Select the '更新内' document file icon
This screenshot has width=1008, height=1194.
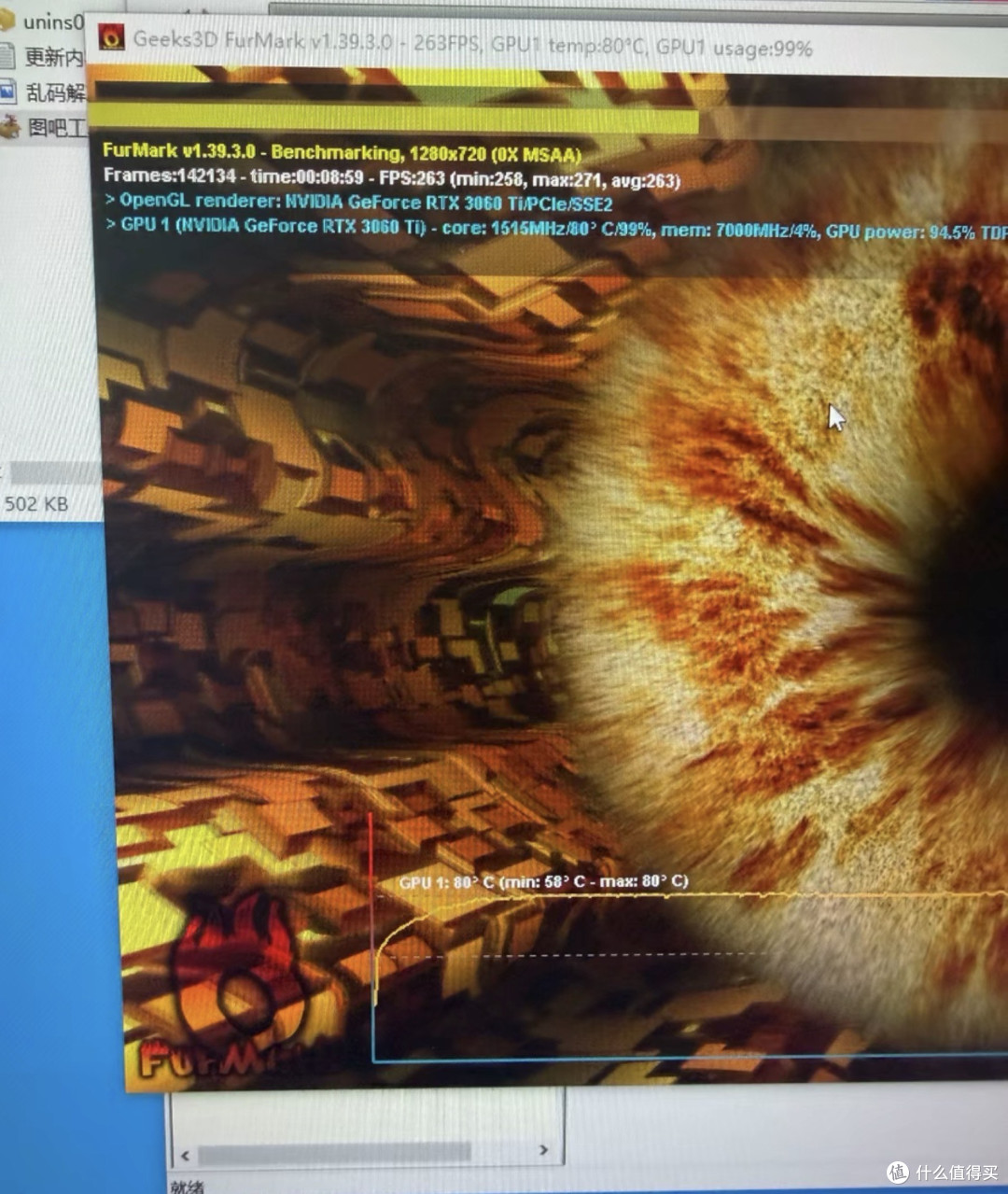(x=7, y=57)
